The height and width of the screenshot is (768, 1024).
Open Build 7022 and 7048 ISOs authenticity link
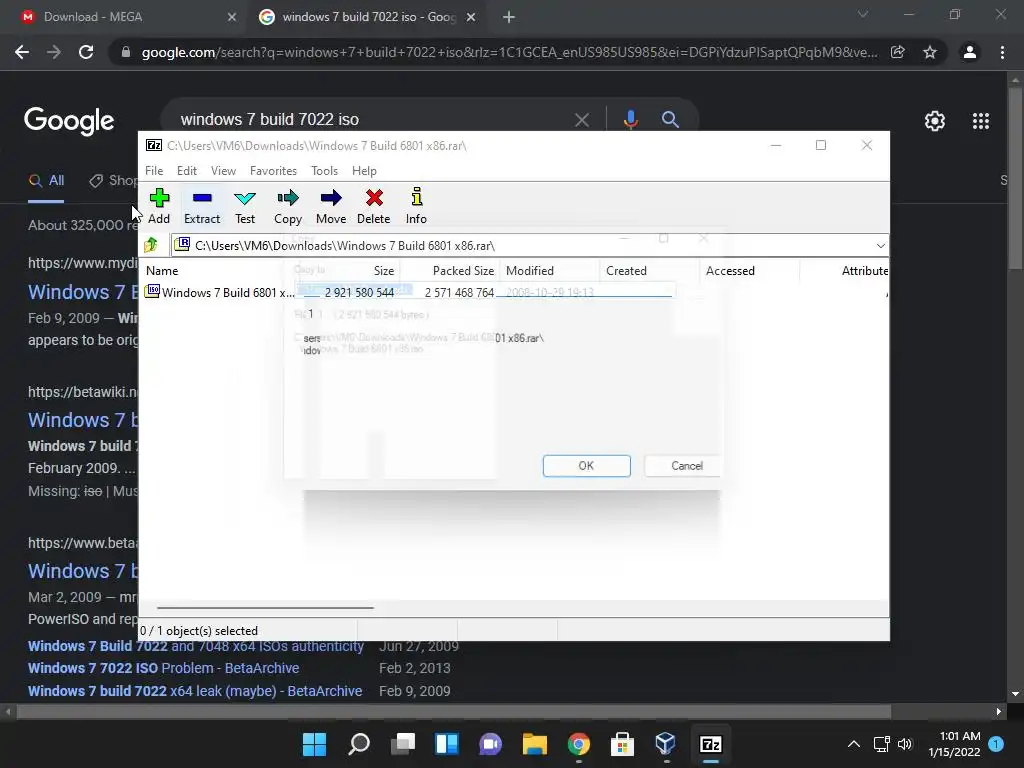click(x=195, y=646)
